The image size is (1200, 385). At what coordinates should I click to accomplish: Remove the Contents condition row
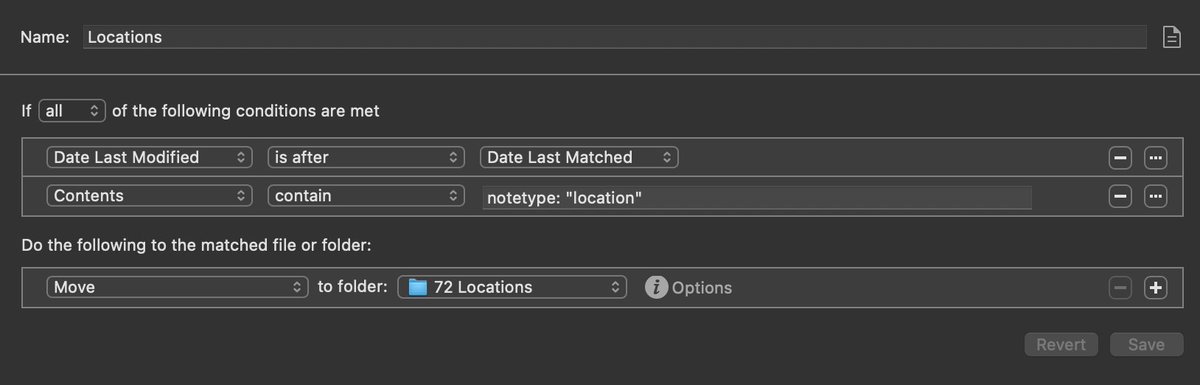[x=1120, y=197]
